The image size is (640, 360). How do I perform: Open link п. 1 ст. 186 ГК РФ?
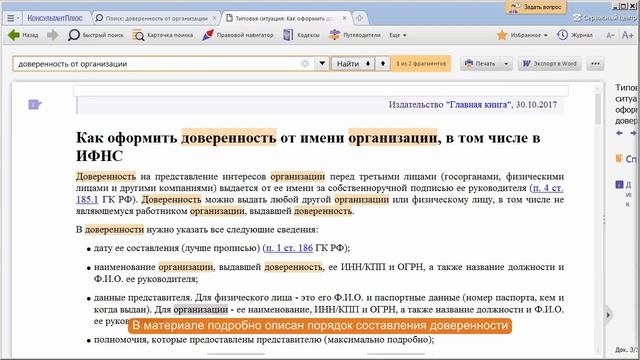pos(289,248)
